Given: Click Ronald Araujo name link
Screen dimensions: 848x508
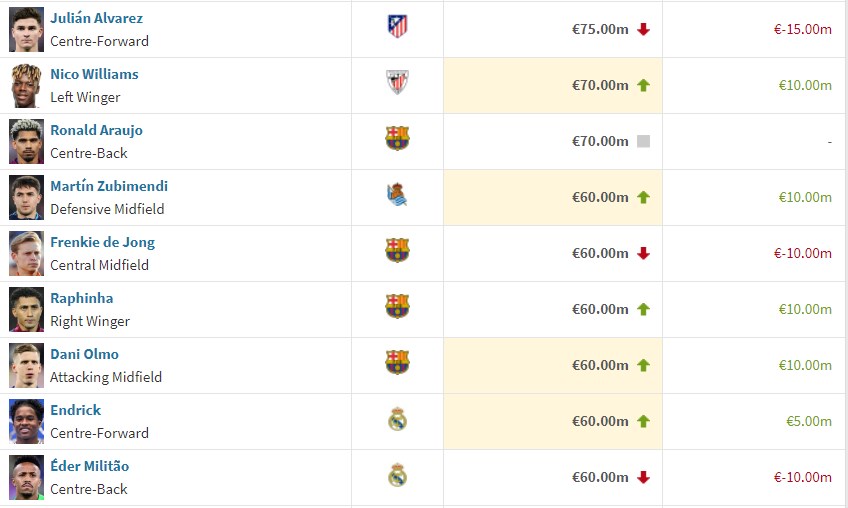Looking at the screenshot, I should [x=96, y=130].
